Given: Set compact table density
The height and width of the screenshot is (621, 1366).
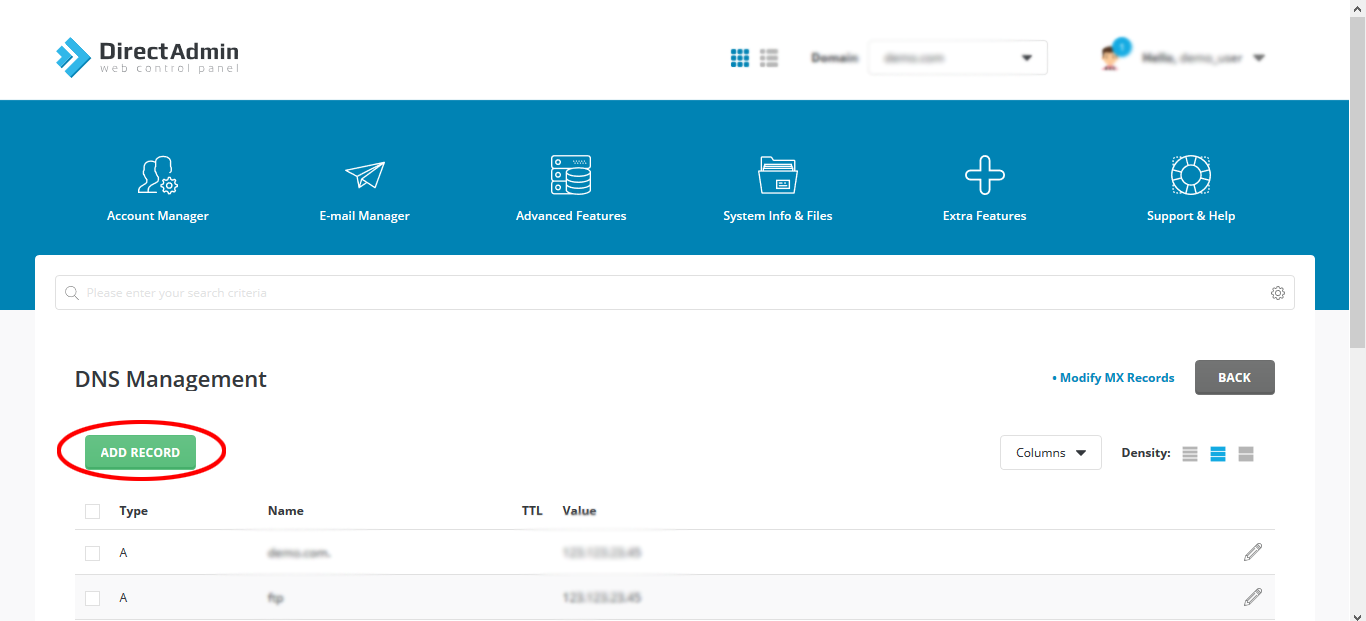Looking at the screenshot, I should point(1190,454).
